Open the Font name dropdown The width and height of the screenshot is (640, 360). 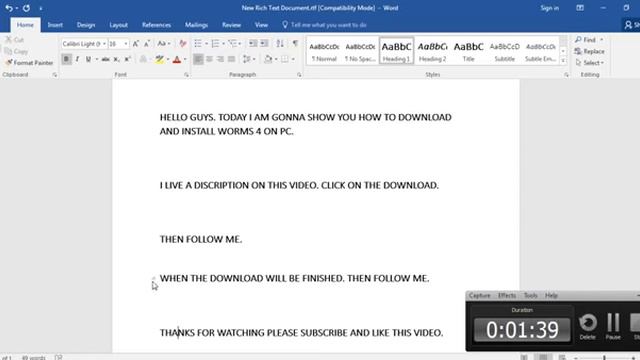[104, 44]
